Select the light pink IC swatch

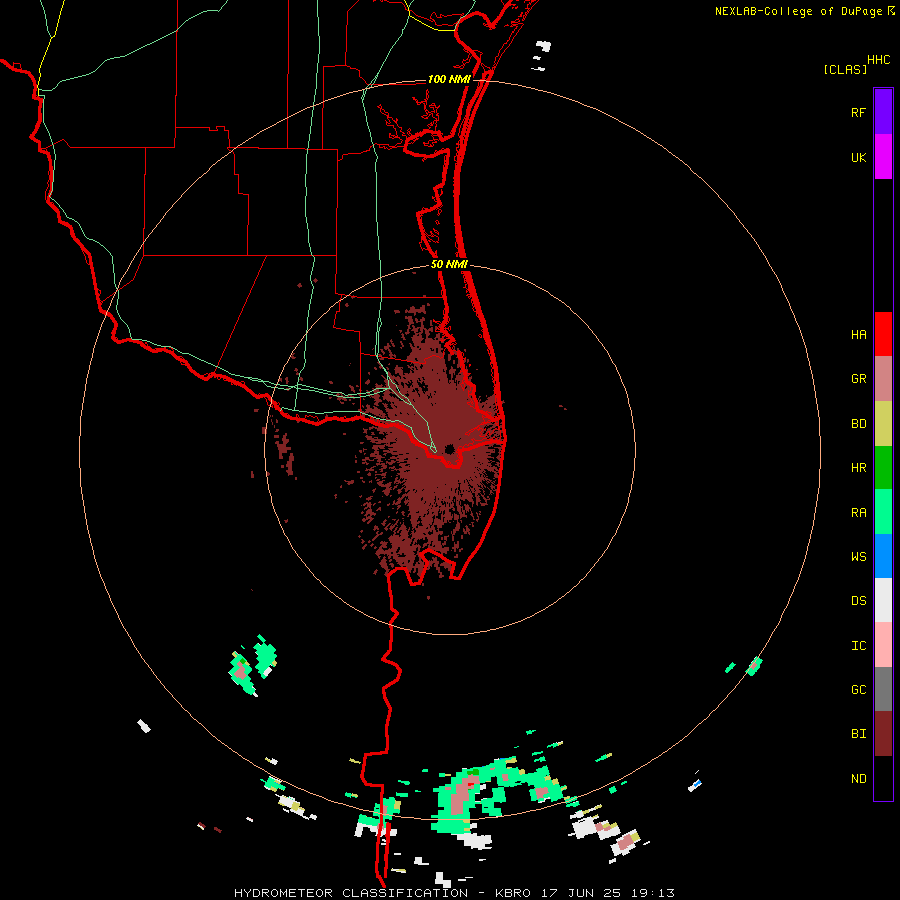(x=883, y=645)
